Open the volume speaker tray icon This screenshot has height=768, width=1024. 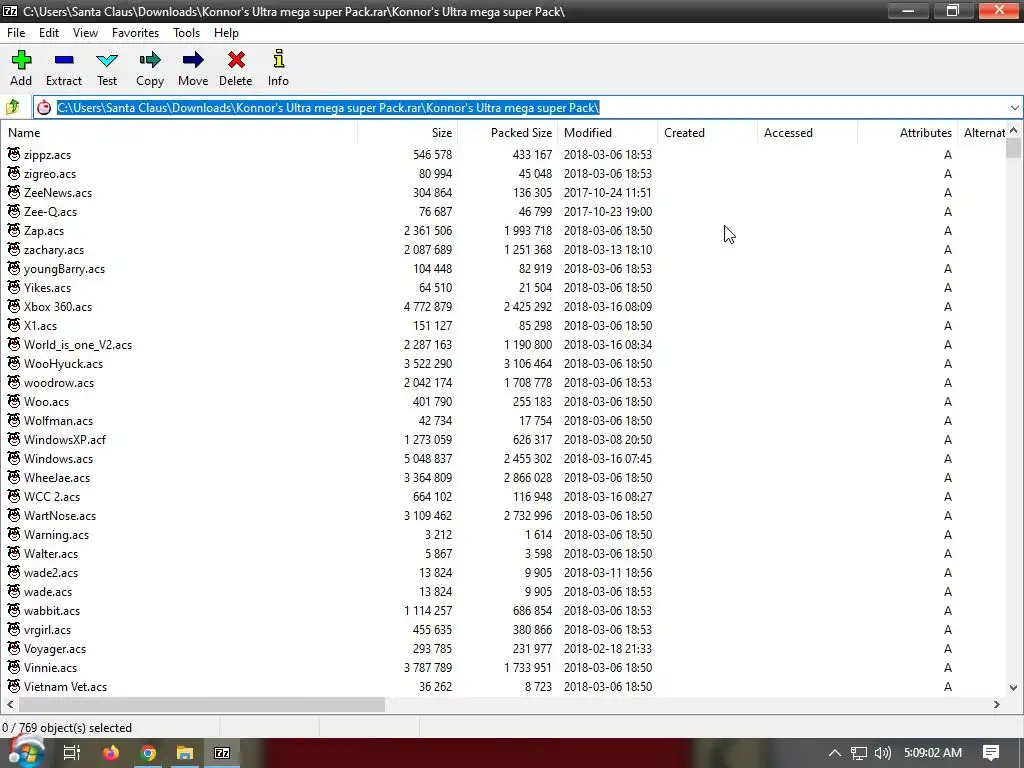pos(882,753)
